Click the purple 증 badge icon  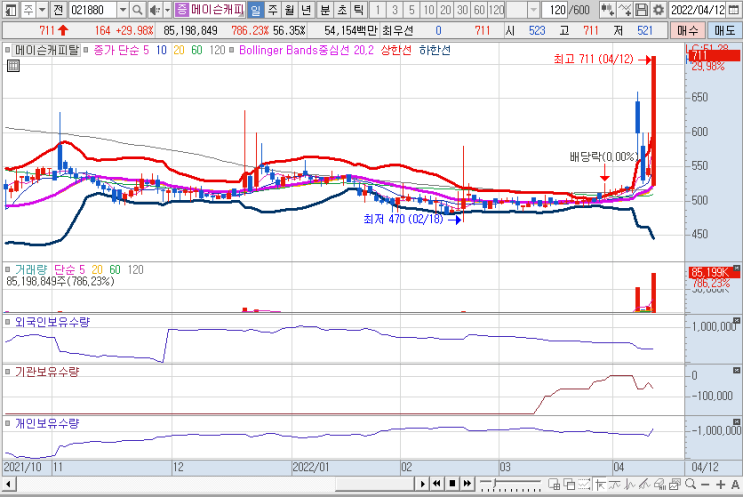tap(182, 9)
